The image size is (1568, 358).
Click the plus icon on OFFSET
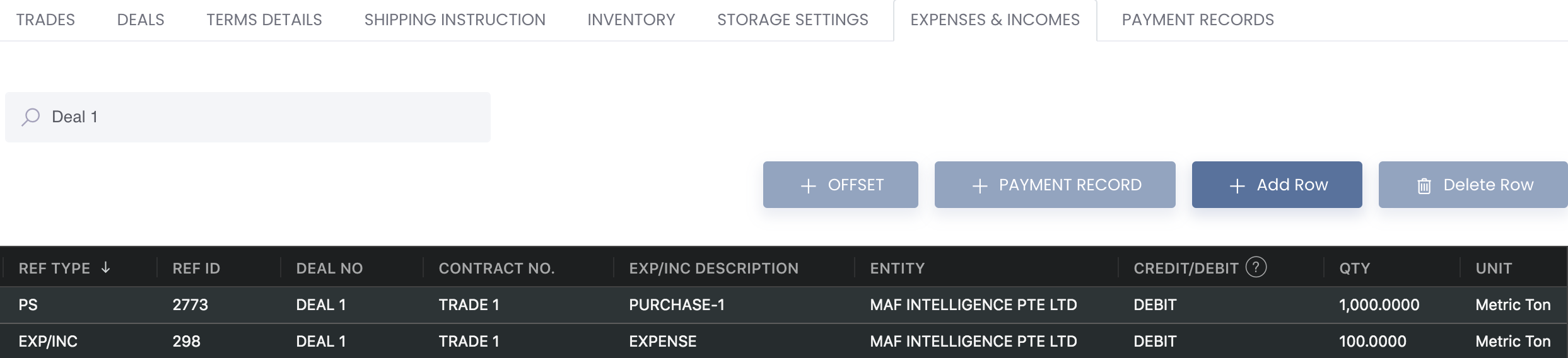coord(808,186)
